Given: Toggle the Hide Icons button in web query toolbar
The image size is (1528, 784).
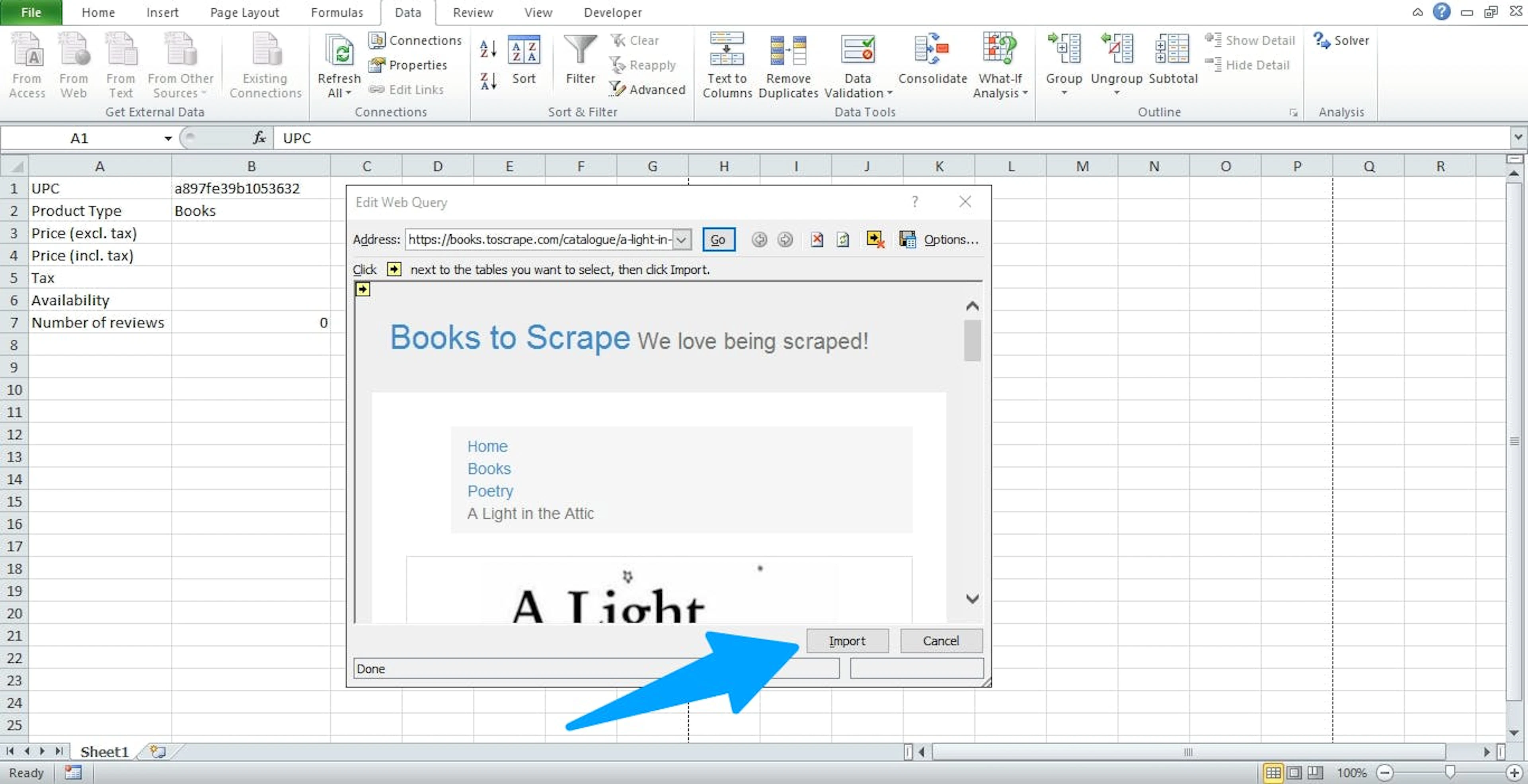Looking at the screenshot, I should [875, 239].
